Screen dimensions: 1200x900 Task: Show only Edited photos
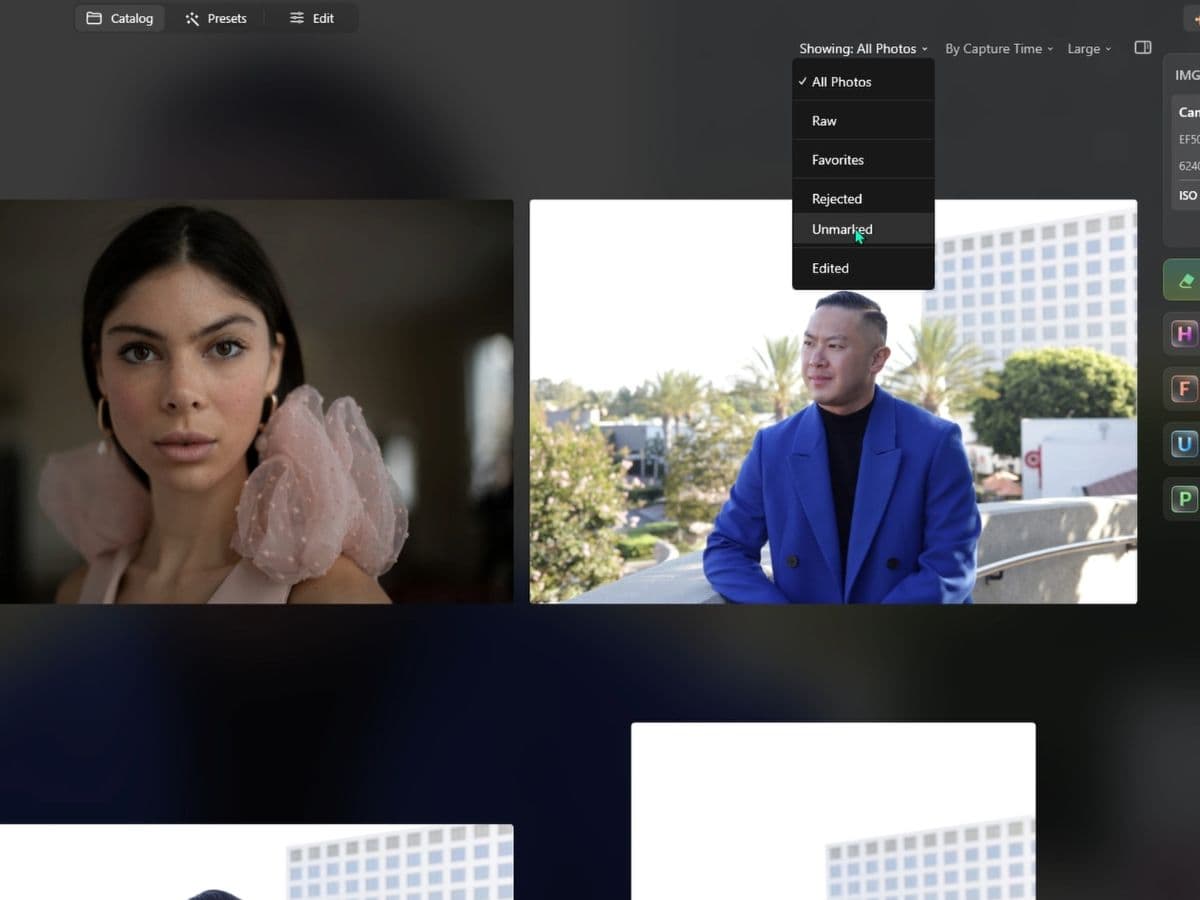pos(863,268)
